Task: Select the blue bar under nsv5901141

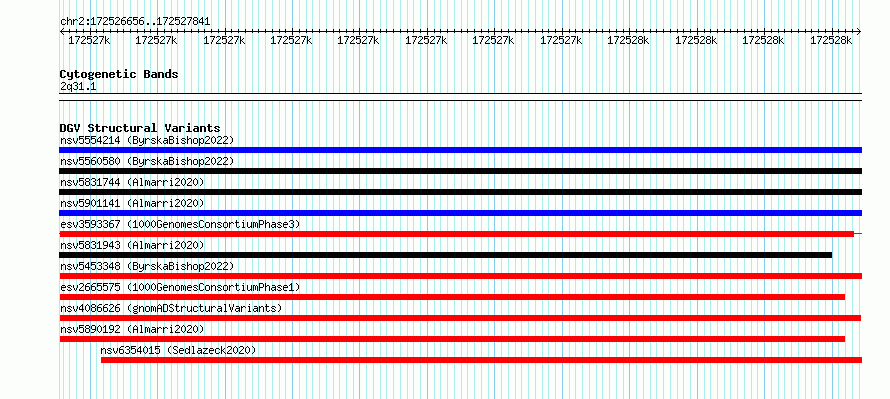Action: click(460, 213)
